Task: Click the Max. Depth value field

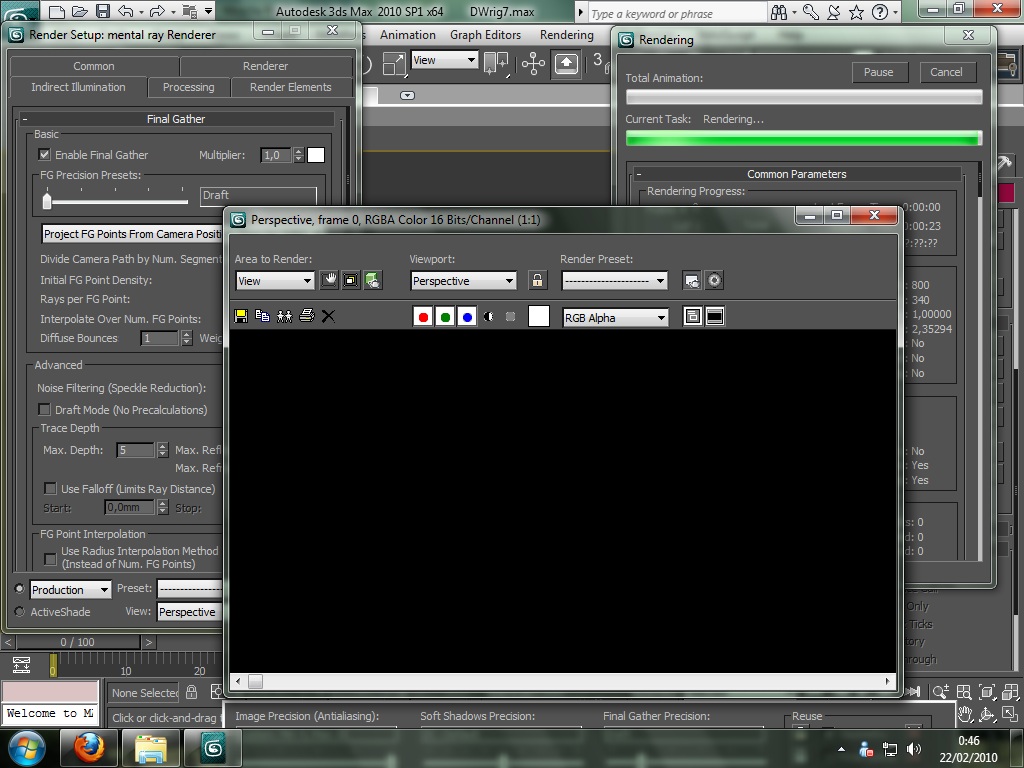Action: click(136, 450)
